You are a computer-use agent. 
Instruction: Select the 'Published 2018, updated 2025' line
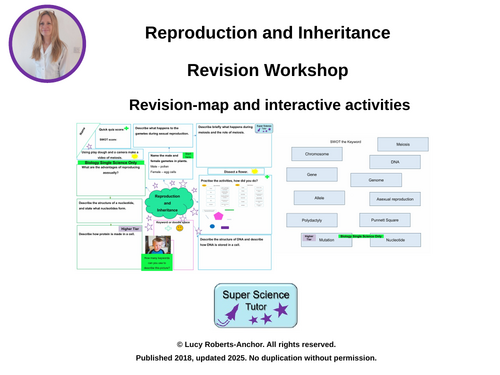pyautogui.click(x=256, y=358)
